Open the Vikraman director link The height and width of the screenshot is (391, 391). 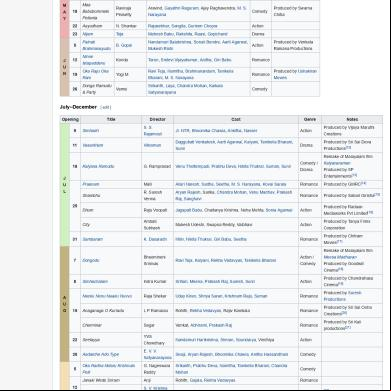click(152, 145)
